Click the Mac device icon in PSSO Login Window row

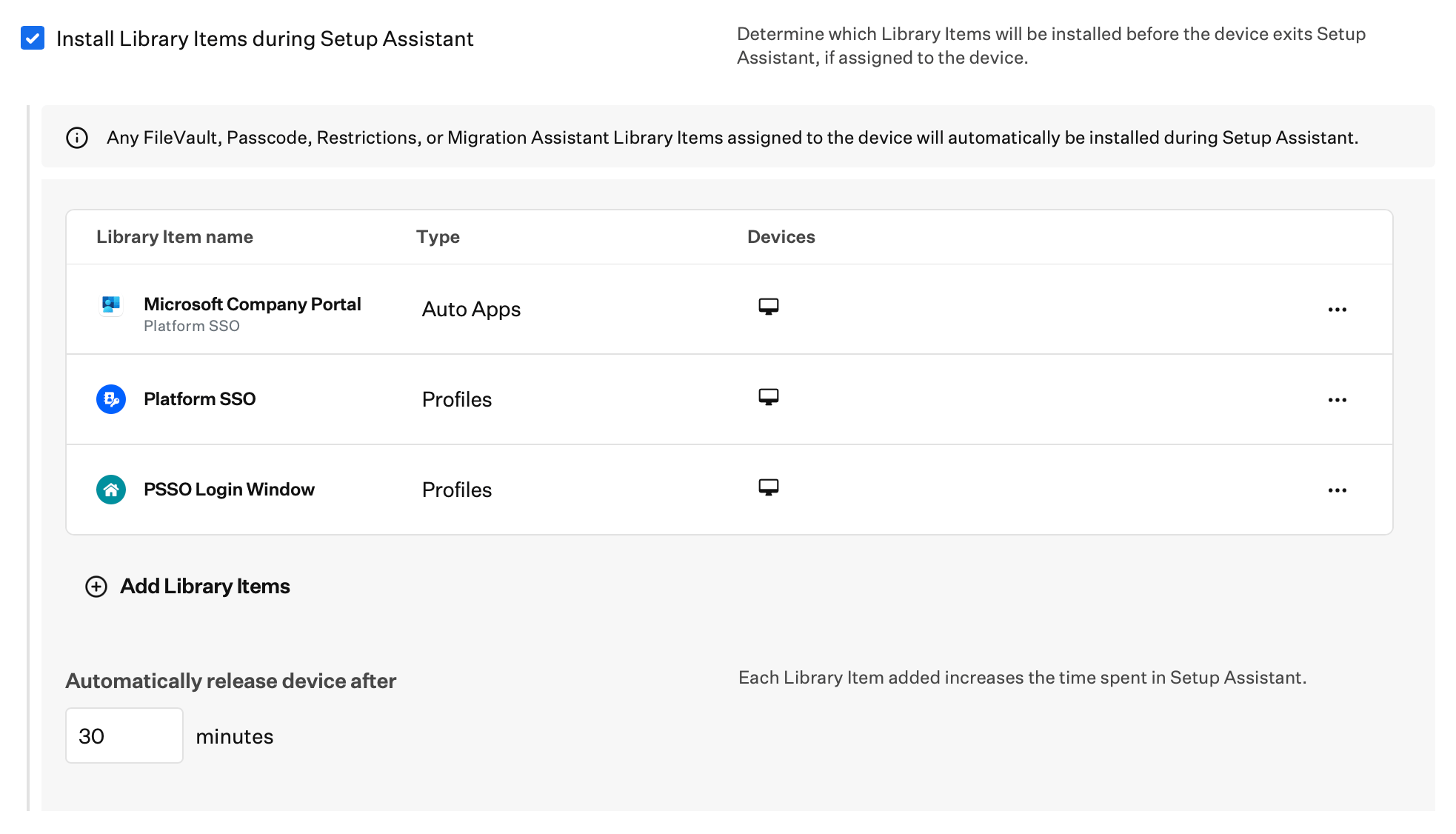[x=769, y=487]
